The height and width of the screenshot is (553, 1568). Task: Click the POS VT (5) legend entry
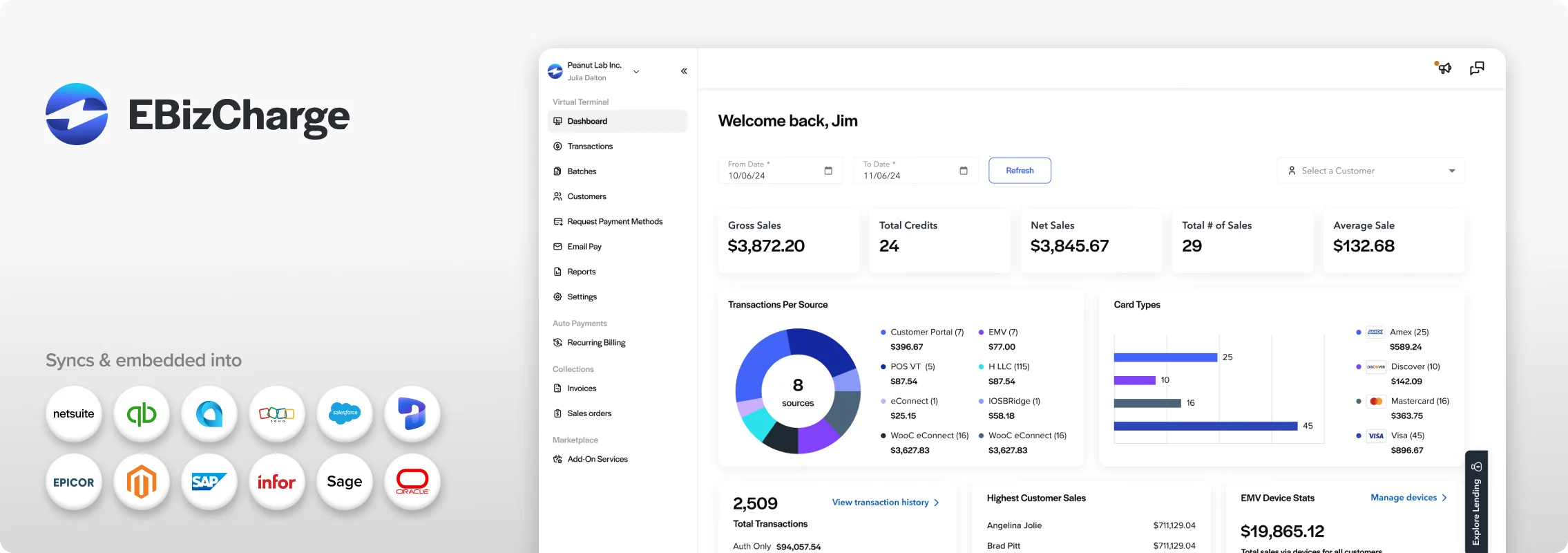point(908,374)
